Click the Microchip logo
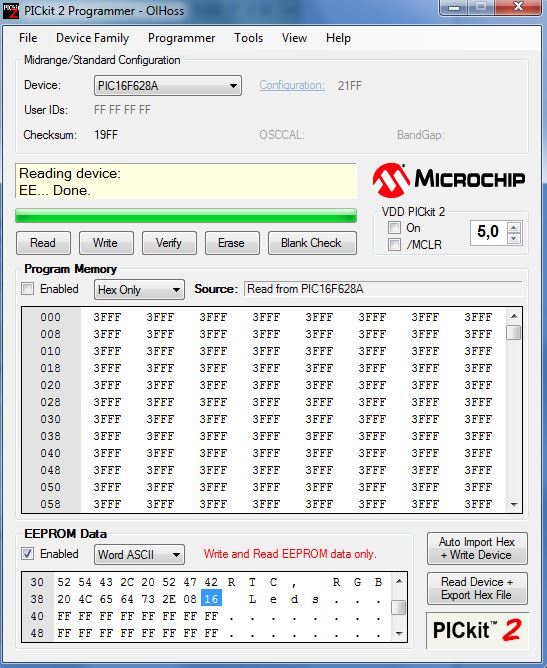This screenshot has height=668, width=547. pos(449,180)
